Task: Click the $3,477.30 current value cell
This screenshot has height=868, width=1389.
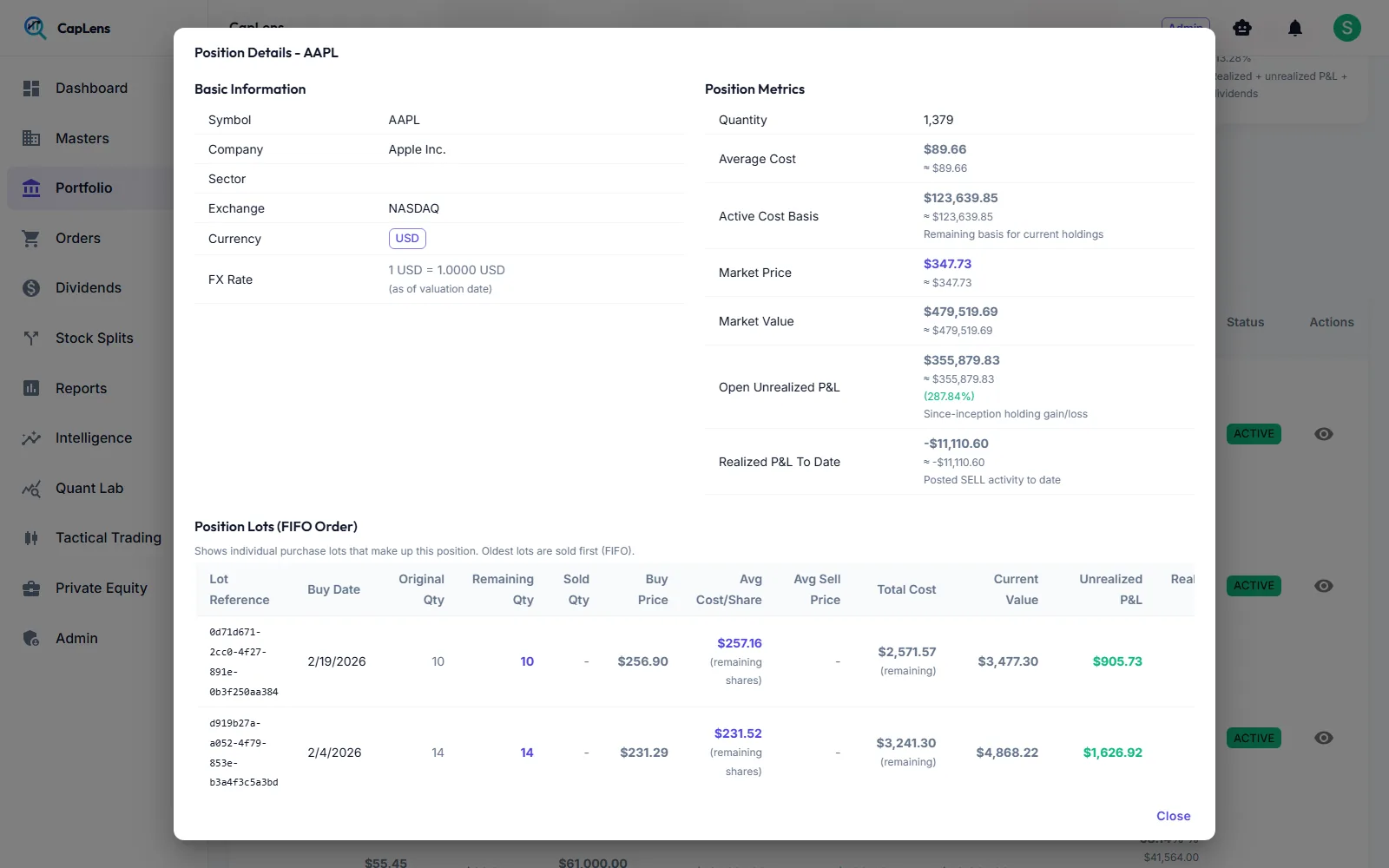Action: tap(1008, 661)
